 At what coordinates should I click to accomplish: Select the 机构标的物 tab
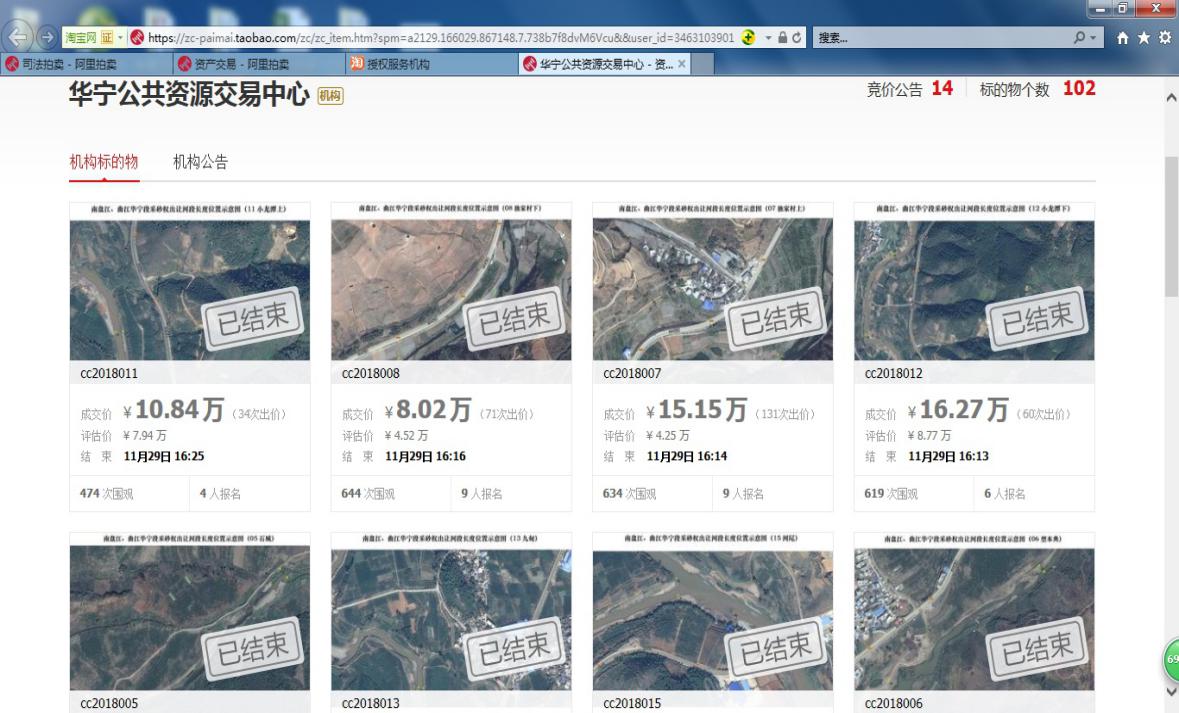pos(104,162)
